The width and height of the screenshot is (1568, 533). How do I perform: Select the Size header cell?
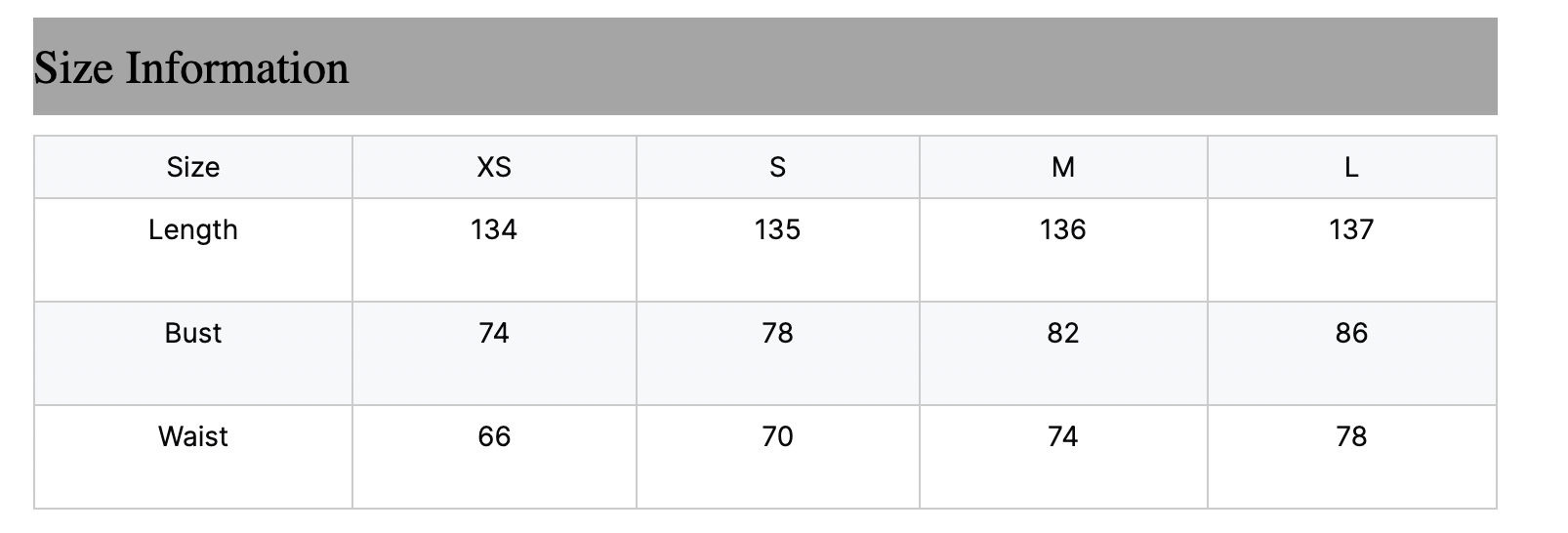pyautogui.click(x=193, y=167)
